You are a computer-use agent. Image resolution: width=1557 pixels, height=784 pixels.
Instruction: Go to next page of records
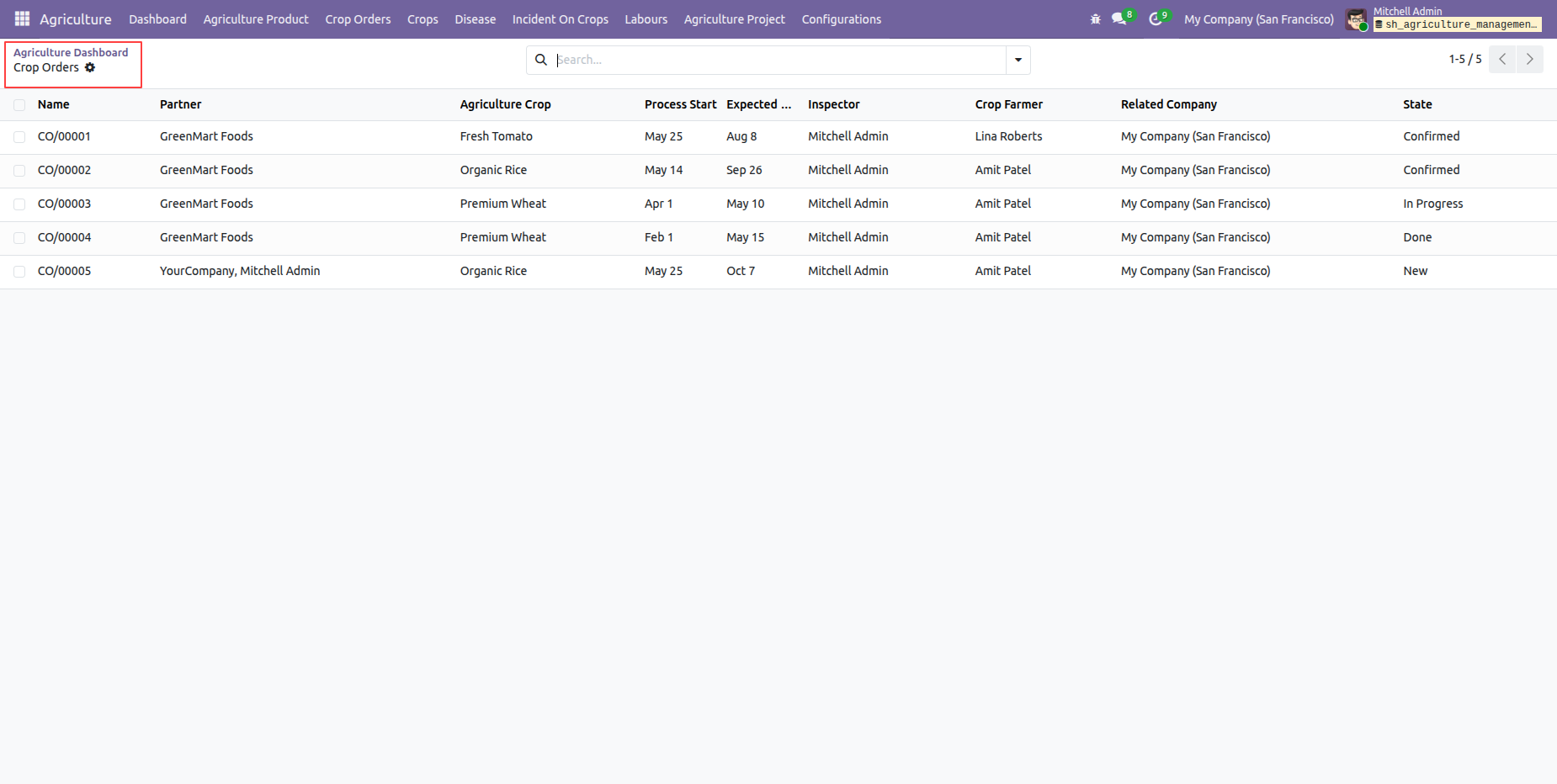click(1530, 59)
